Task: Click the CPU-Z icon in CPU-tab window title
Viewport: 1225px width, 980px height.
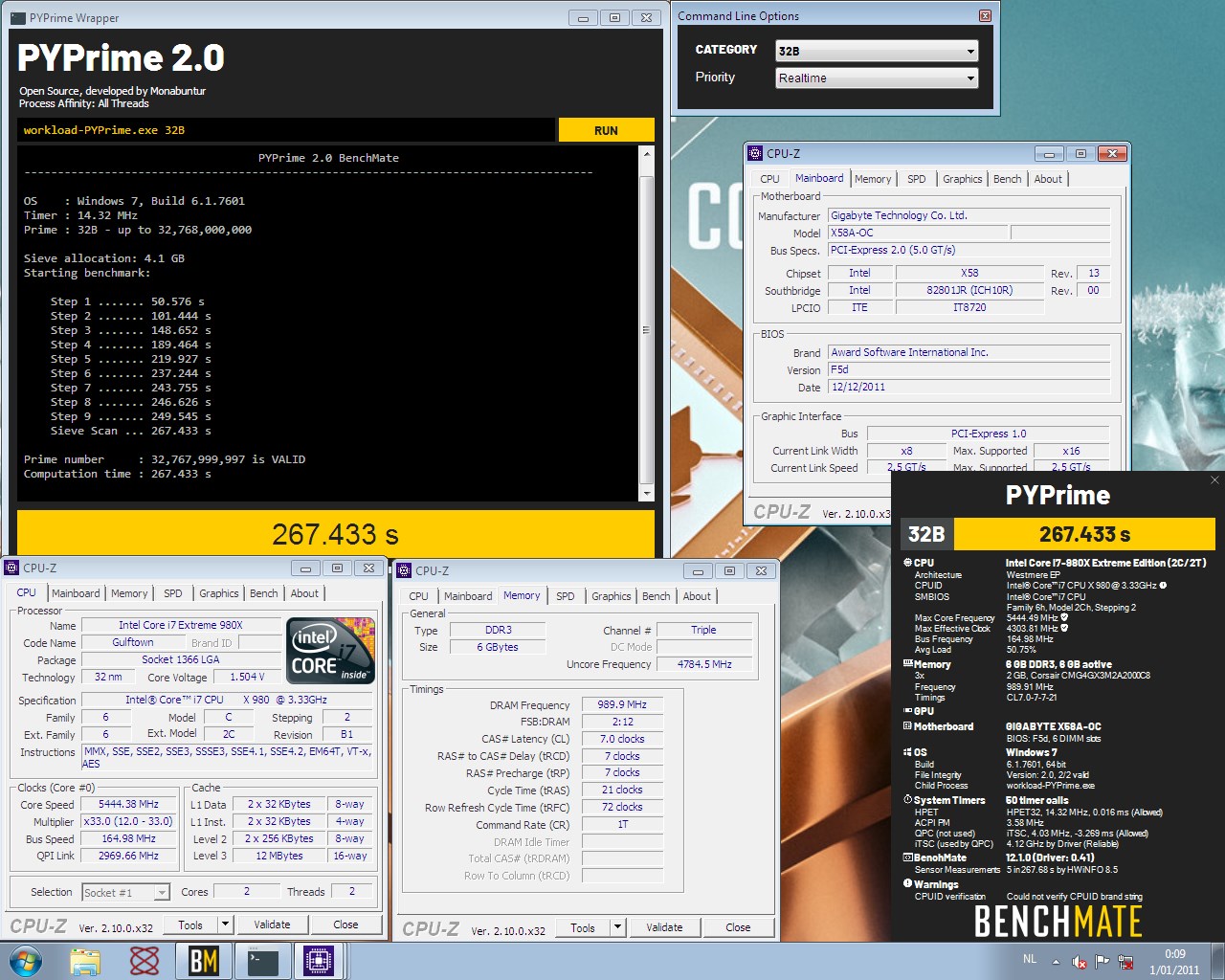Action: [11, 568]
